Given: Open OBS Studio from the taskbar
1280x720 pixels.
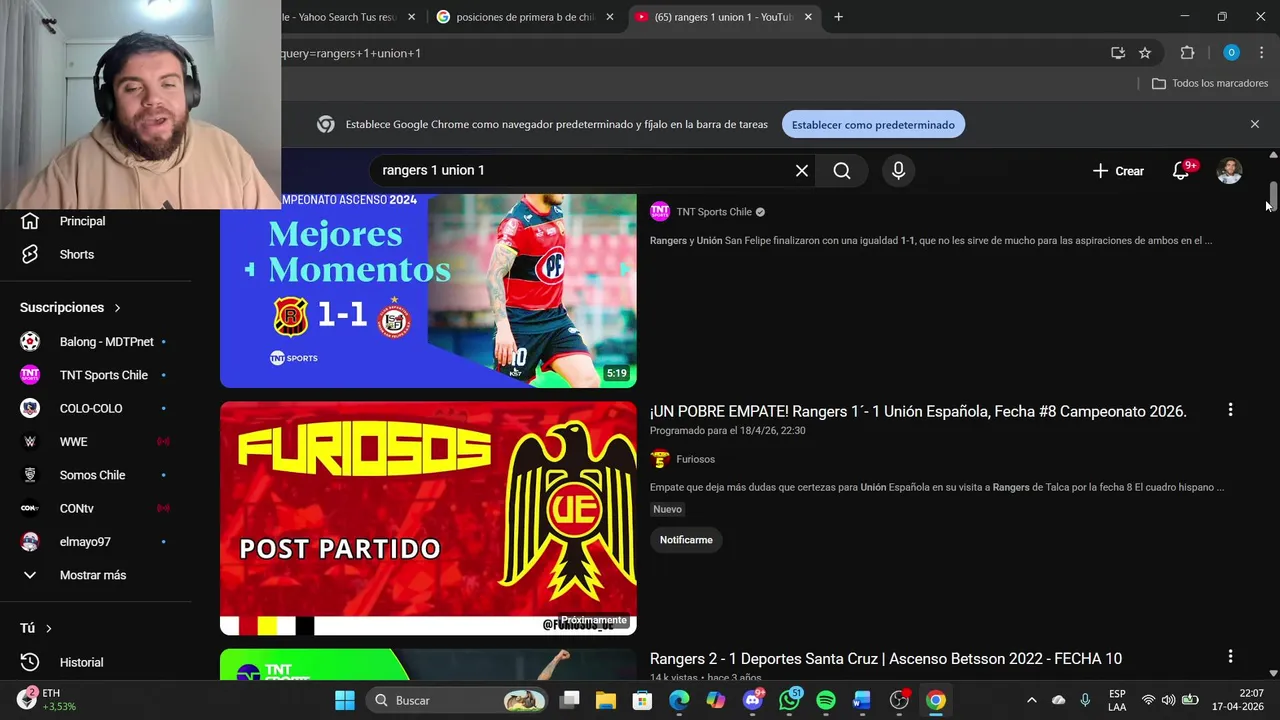Looking at the screenshot, I should tap(899, 701).
